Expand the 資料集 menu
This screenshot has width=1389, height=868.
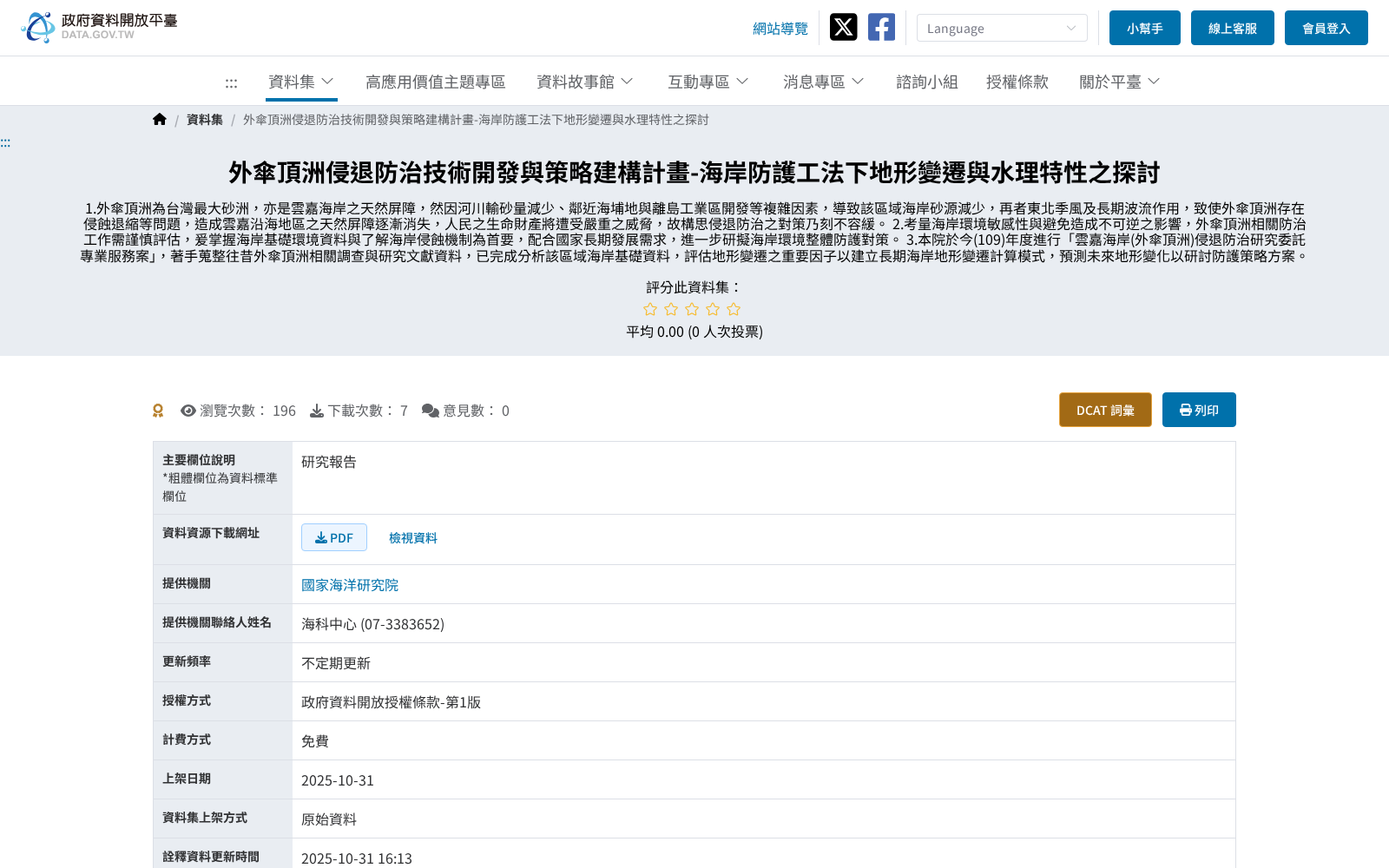301,82
